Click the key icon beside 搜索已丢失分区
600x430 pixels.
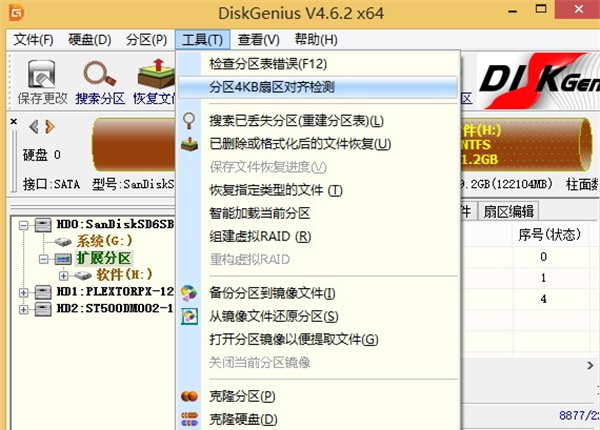(189, 121)
